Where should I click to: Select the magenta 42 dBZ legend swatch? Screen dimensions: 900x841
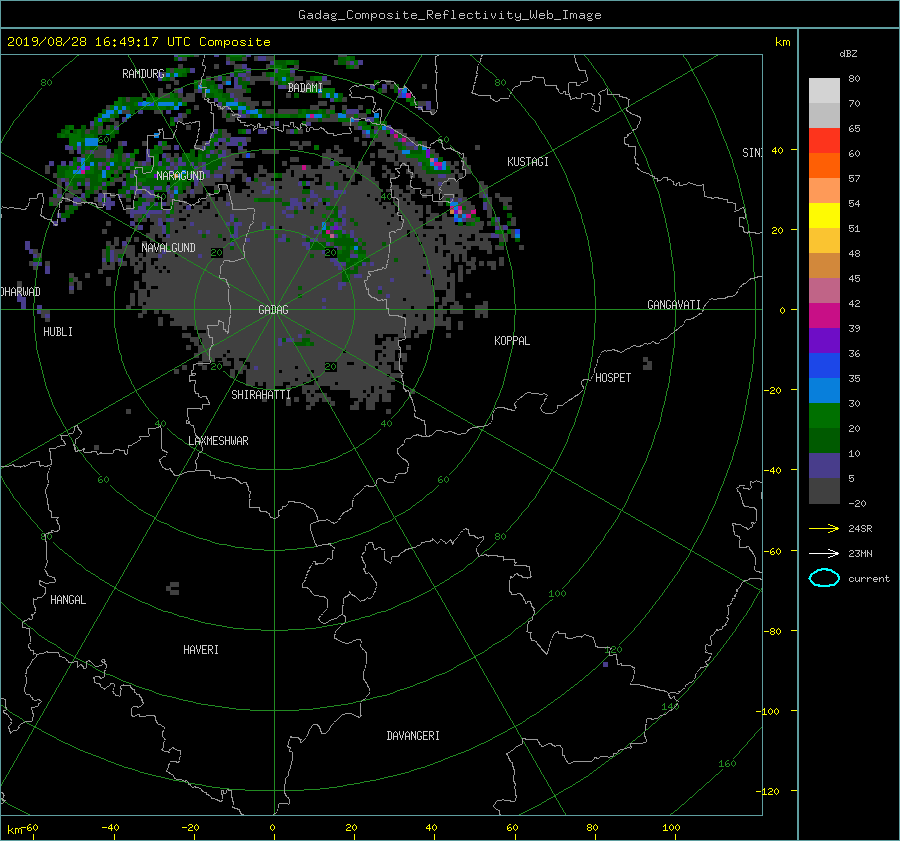tap(824, 315)
